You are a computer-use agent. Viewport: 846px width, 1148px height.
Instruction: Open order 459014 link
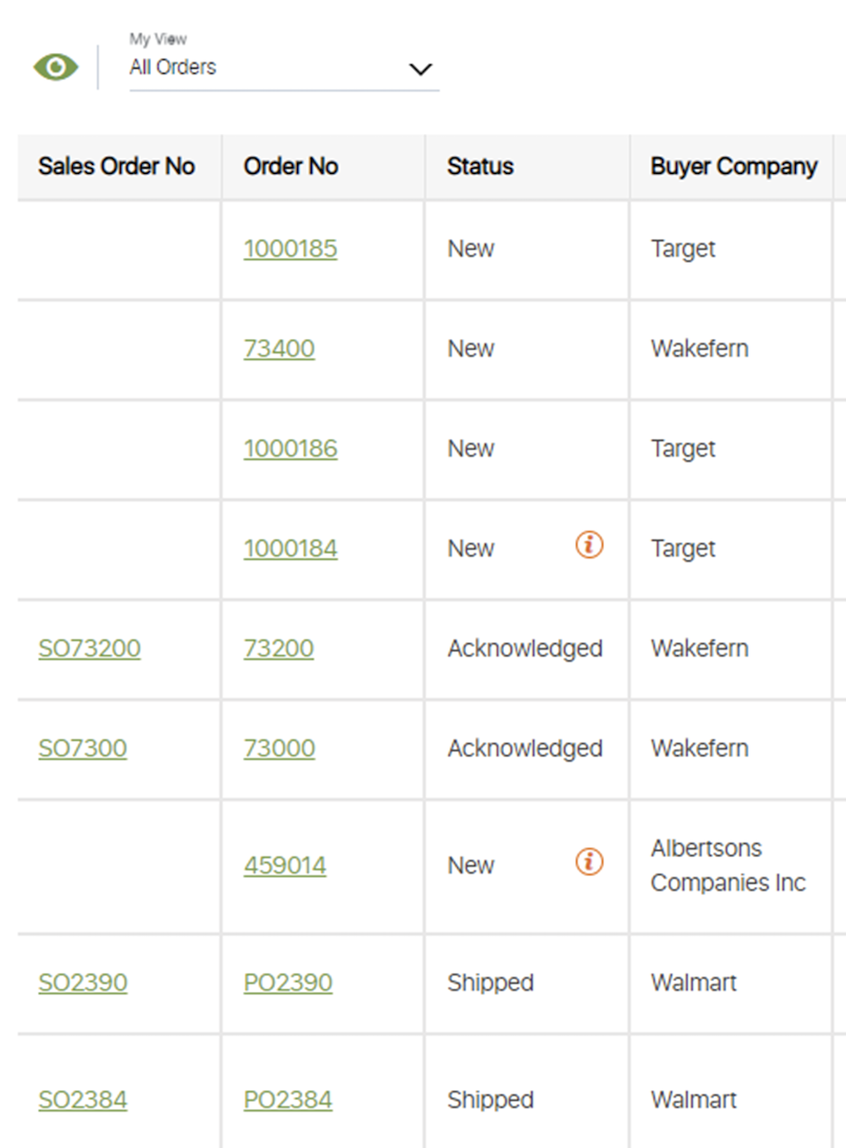pos(285,866)
